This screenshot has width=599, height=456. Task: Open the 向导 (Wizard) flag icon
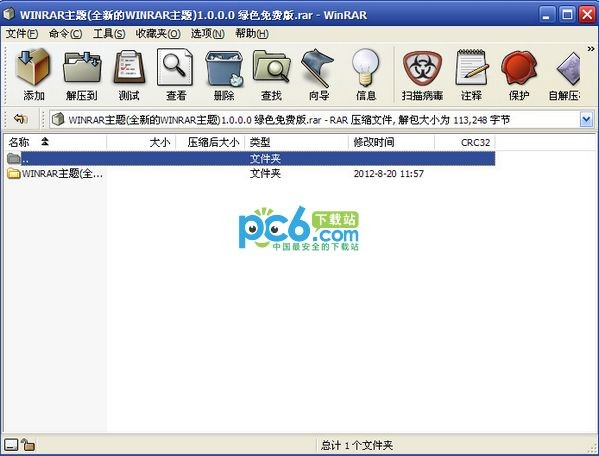(318, 68)
